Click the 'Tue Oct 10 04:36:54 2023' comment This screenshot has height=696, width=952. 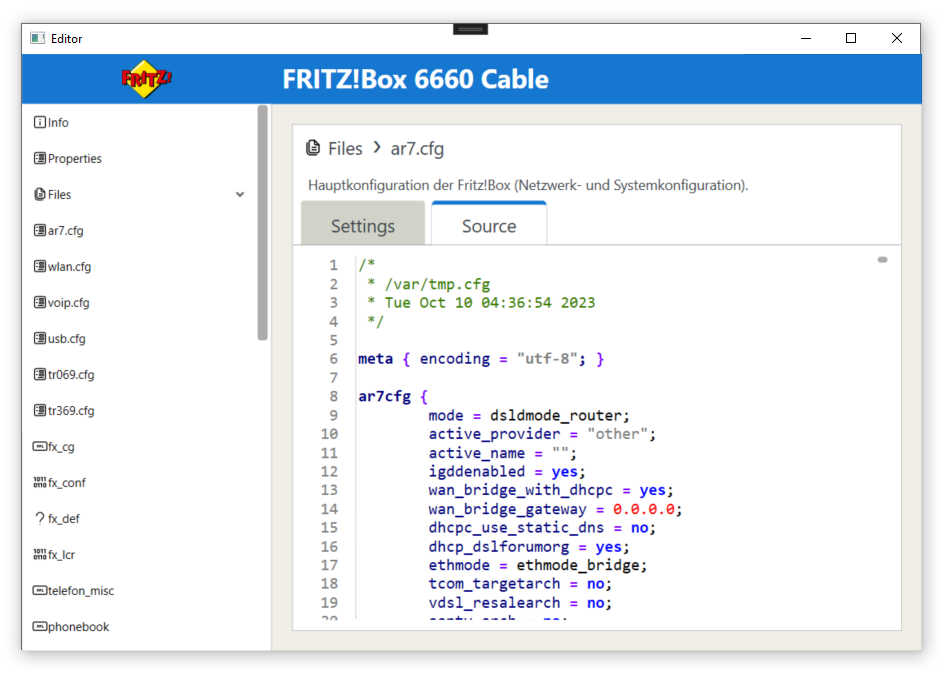point(481,303)
